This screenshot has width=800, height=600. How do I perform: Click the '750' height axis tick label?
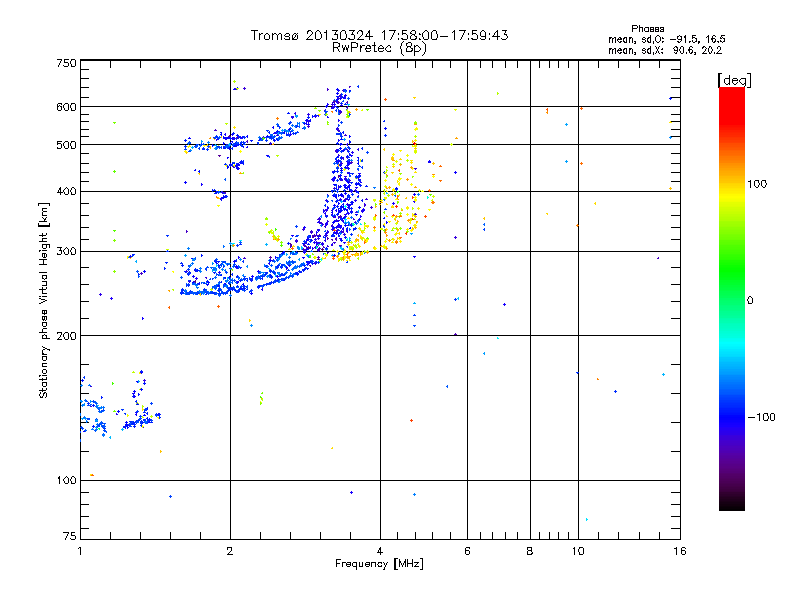tap(66, 63)
